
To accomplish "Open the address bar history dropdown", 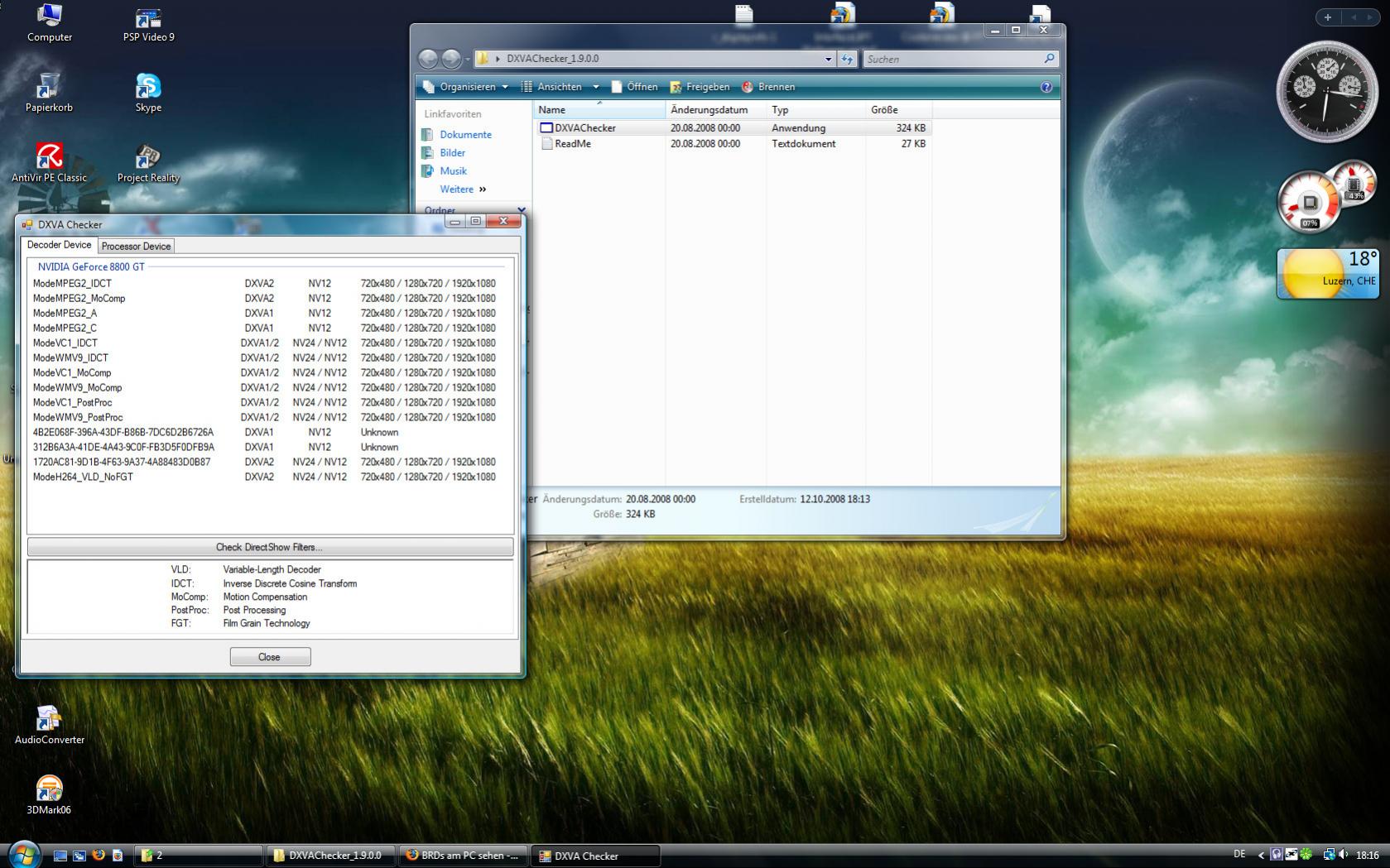I will (x=828, y=59).
